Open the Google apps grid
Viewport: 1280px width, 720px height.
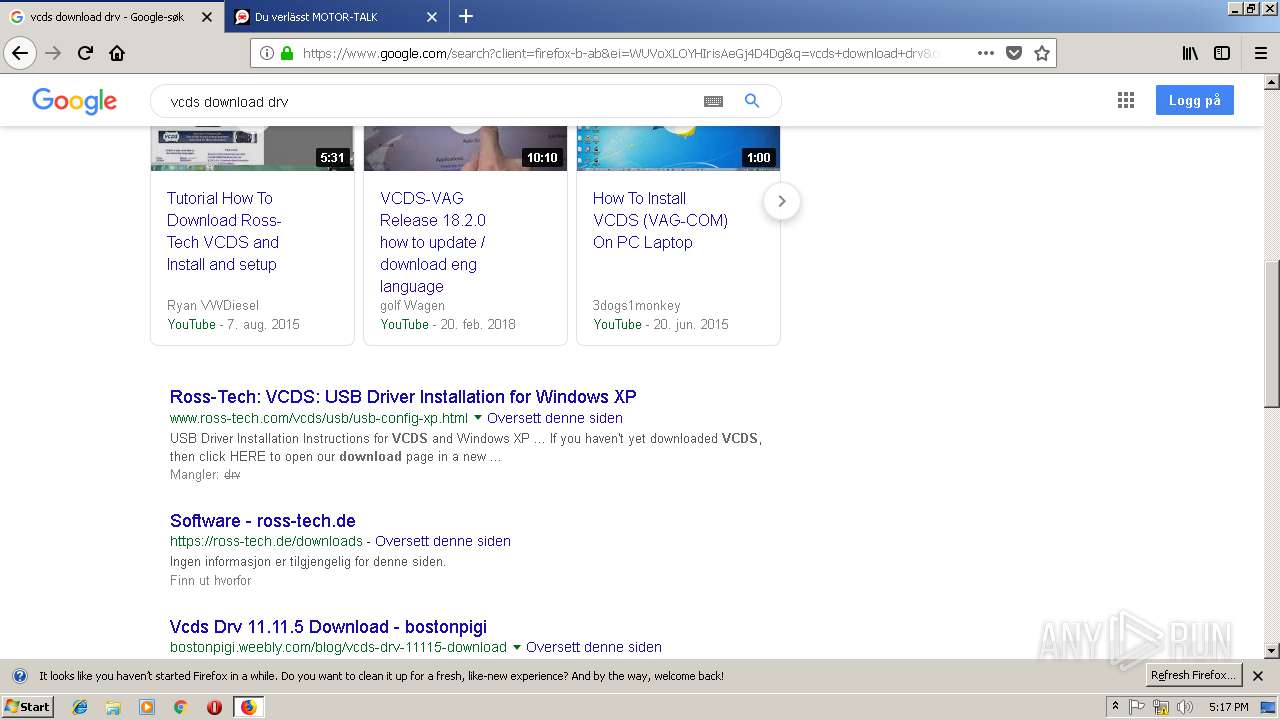pos(1126,100)
